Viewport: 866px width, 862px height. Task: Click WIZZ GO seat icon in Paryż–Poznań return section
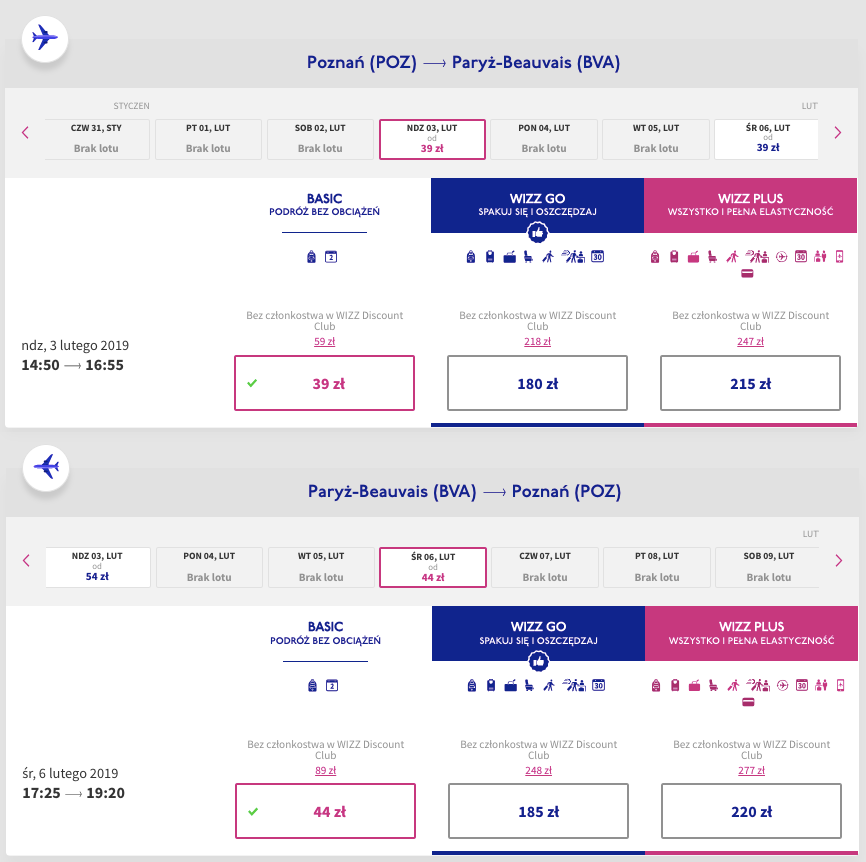point(530,685)
